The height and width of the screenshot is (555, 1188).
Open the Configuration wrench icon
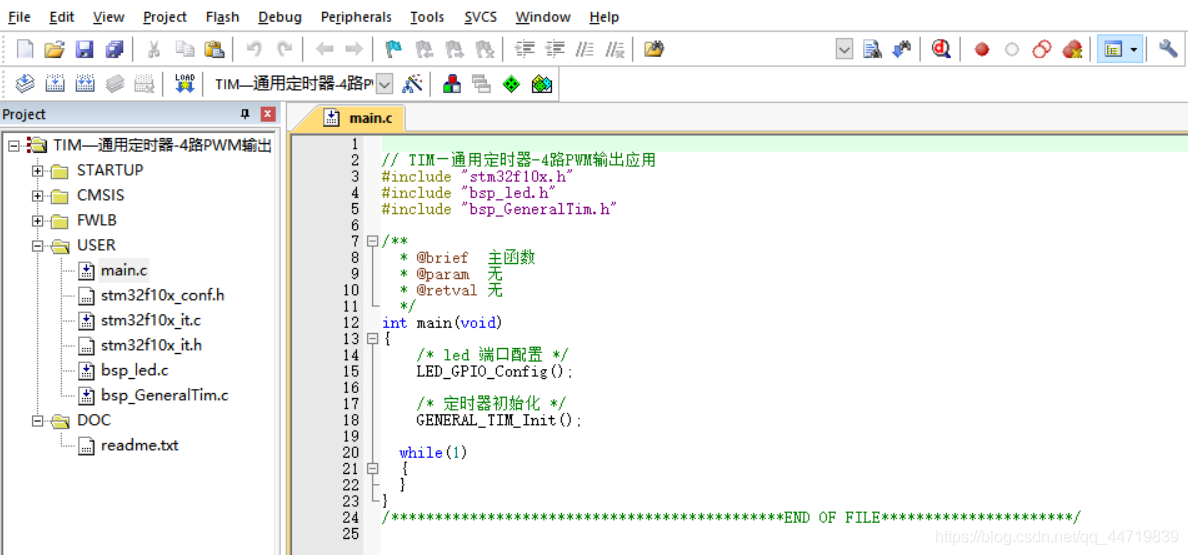[x=1168, y=49]
